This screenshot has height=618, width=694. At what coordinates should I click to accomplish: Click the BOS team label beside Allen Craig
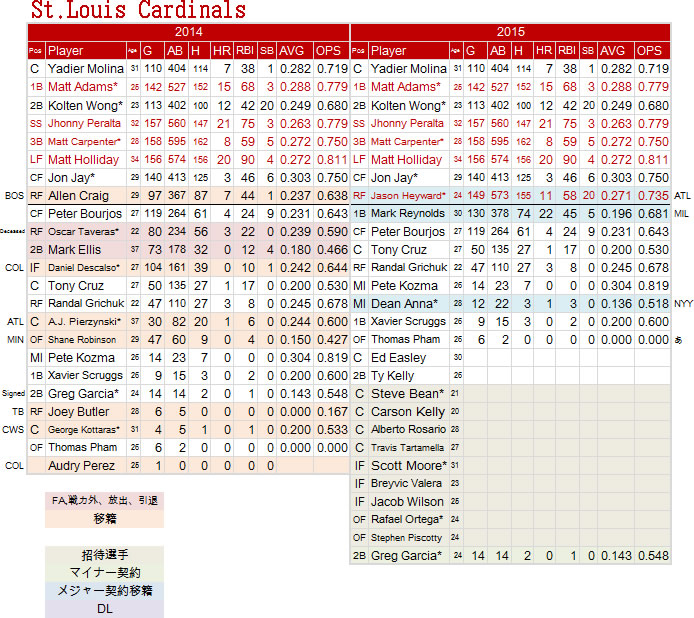tap(14, 196)
